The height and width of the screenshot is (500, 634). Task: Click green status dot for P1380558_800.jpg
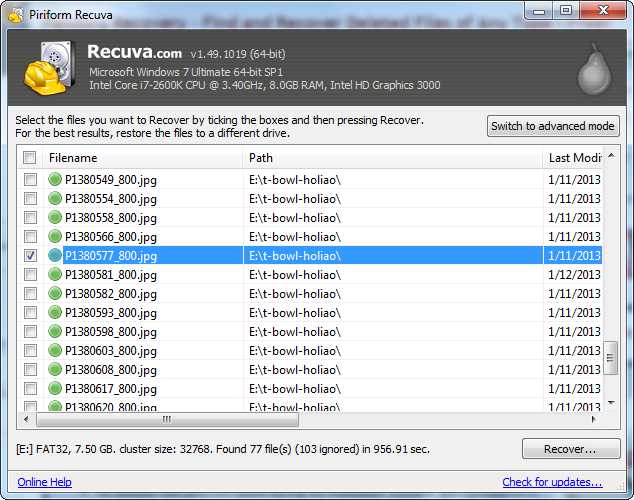pos(55,217)
